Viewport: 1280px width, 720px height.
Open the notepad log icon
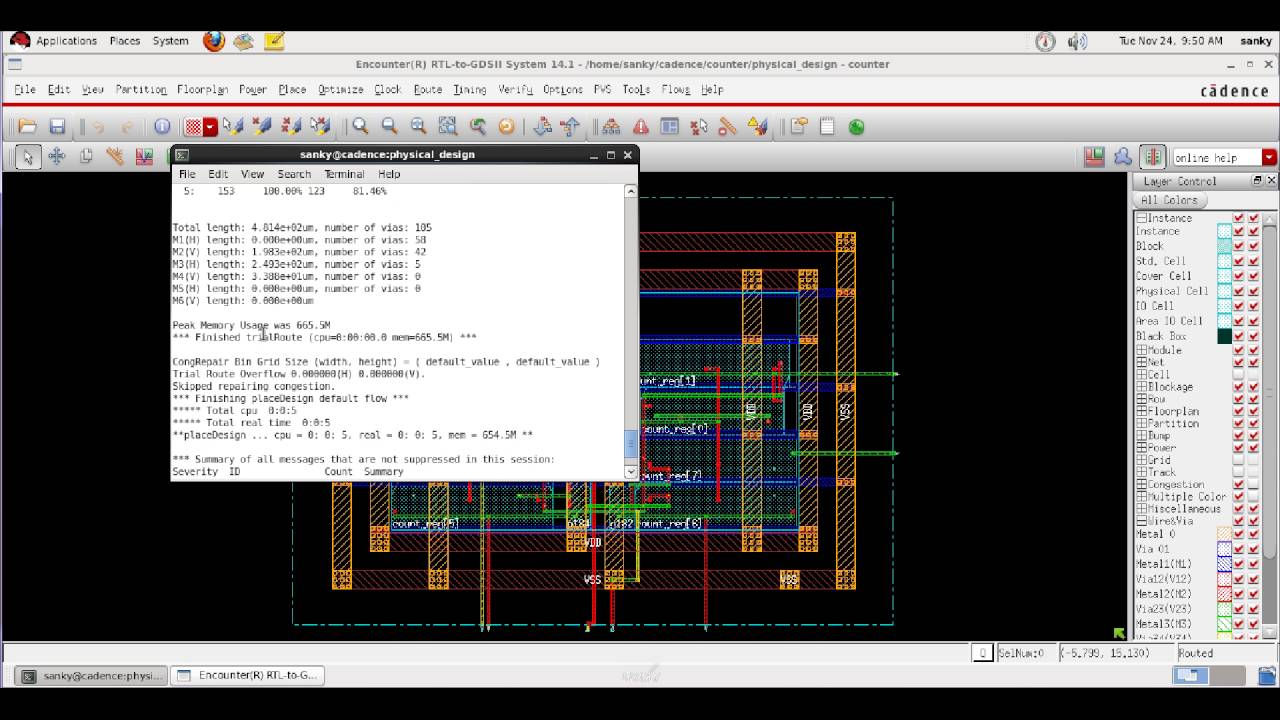827,127
